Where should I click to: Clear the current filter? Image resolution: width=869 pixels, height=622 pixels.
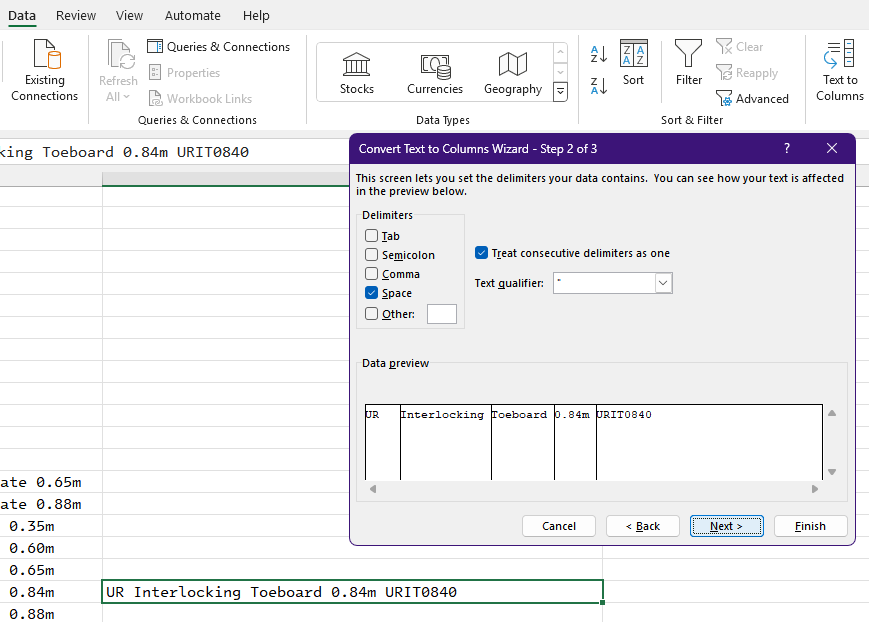pos(739,47)
